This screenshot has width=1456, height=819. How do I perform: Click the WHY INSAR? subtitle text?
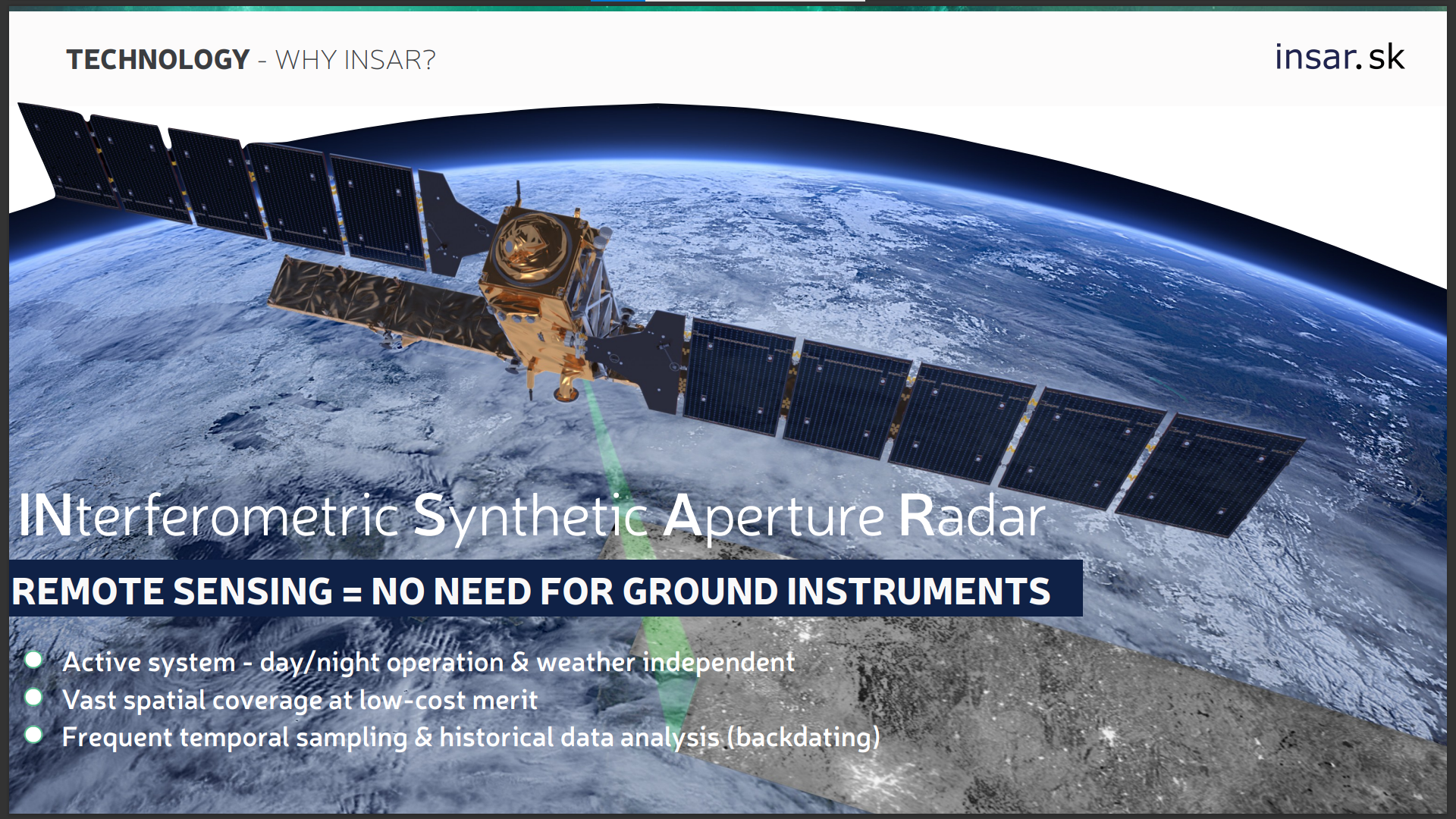(355, 60)
